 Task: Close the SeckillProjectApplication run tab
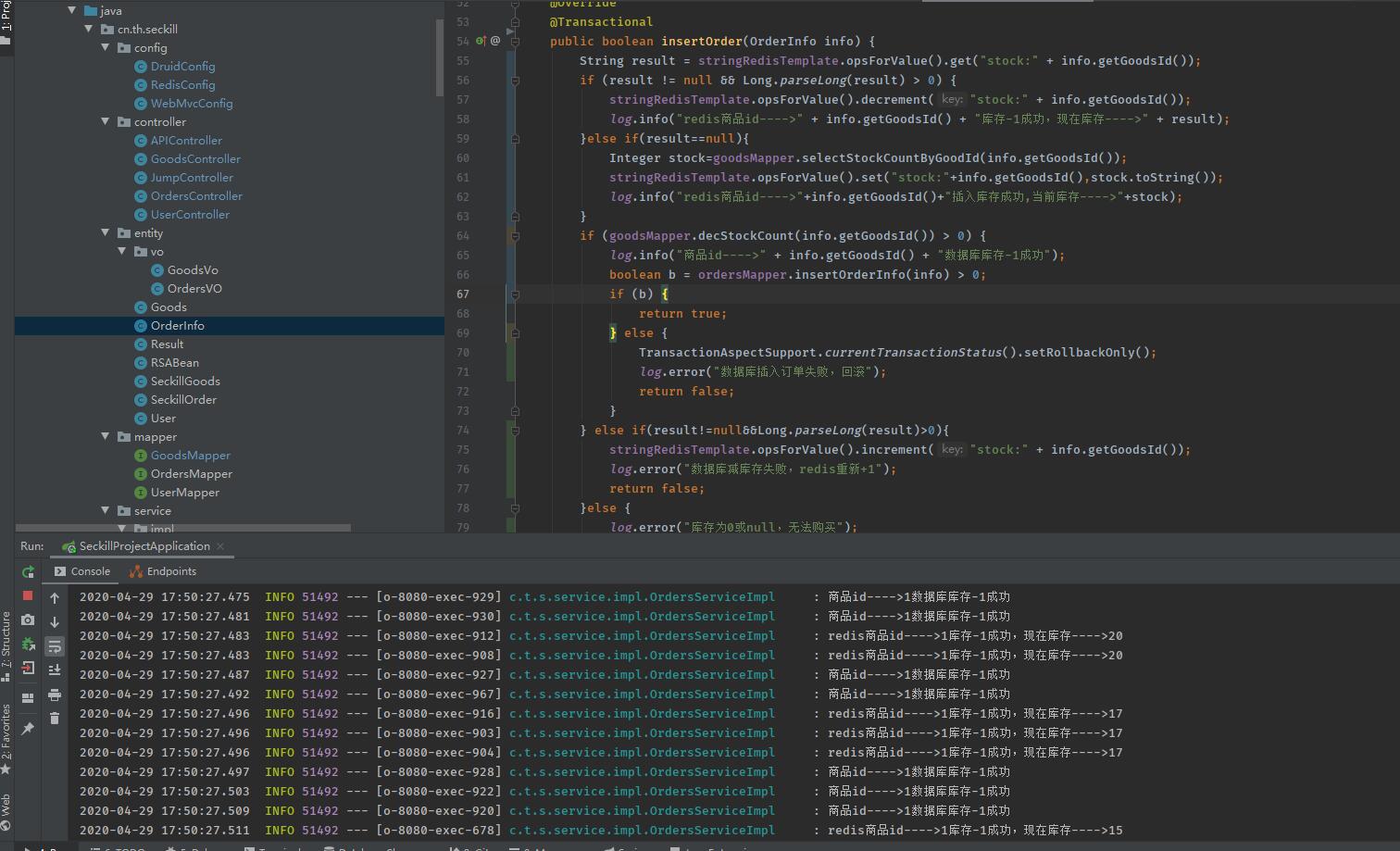click(x=220, y=546)
